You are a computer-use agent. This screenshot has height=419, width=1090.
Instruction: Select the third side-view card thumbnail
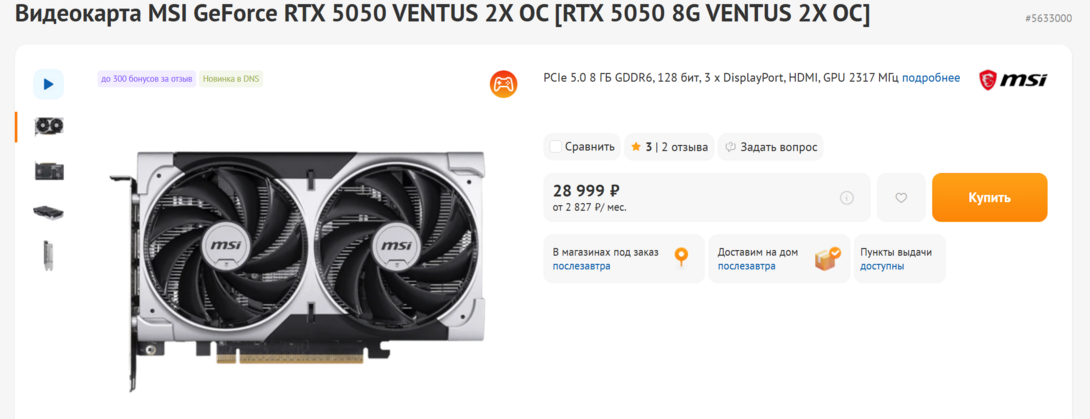(49, 213)
